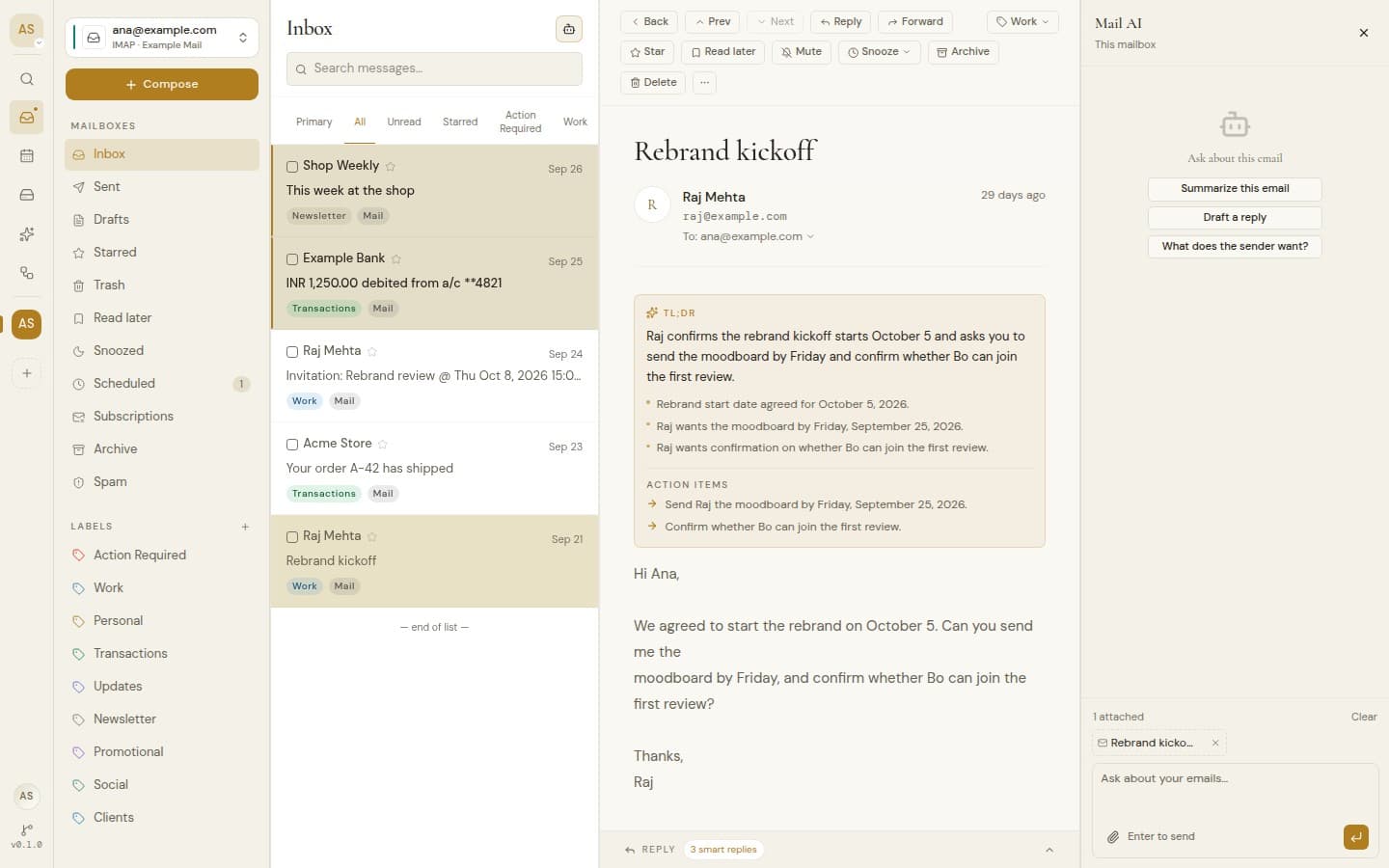Click Draft a reply suggestion
This screenshot has height=868, width=1389.
click(1235, 218)
